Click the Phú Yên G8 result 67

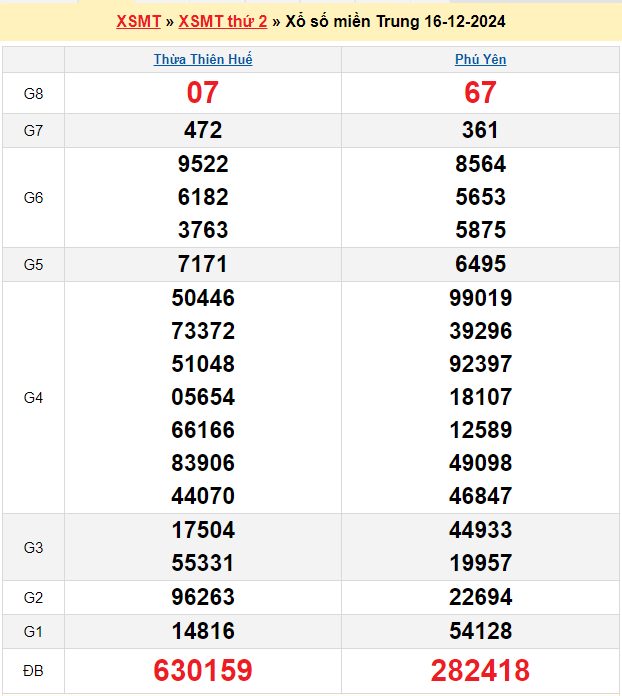coord(480,93)
